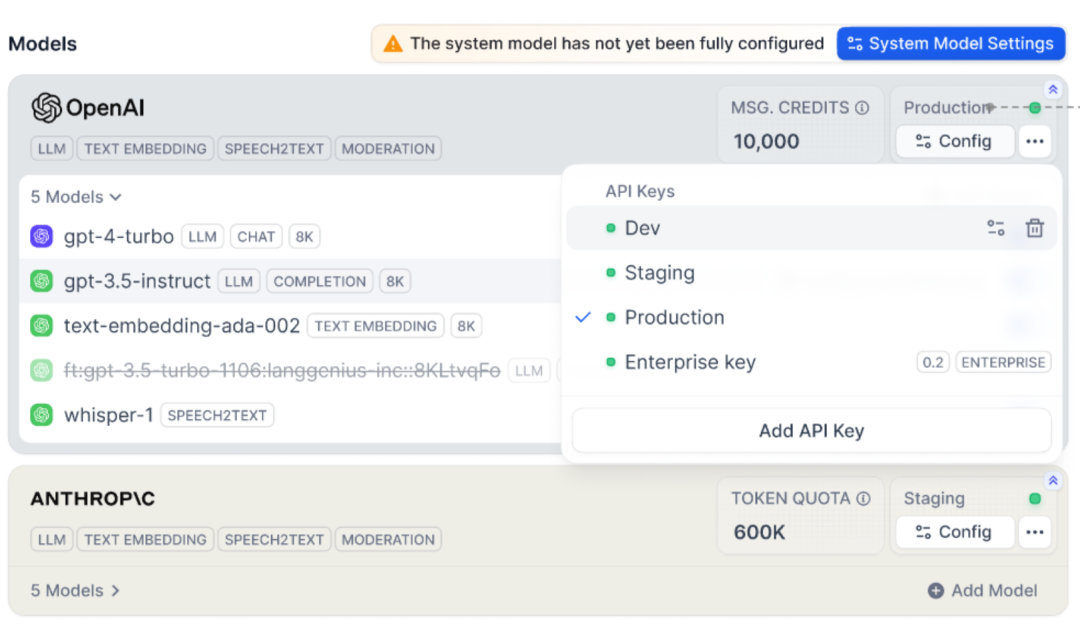Open the settings icon beside Dev key
This screenshot has height=627, width=1080.
coord(995,227)
